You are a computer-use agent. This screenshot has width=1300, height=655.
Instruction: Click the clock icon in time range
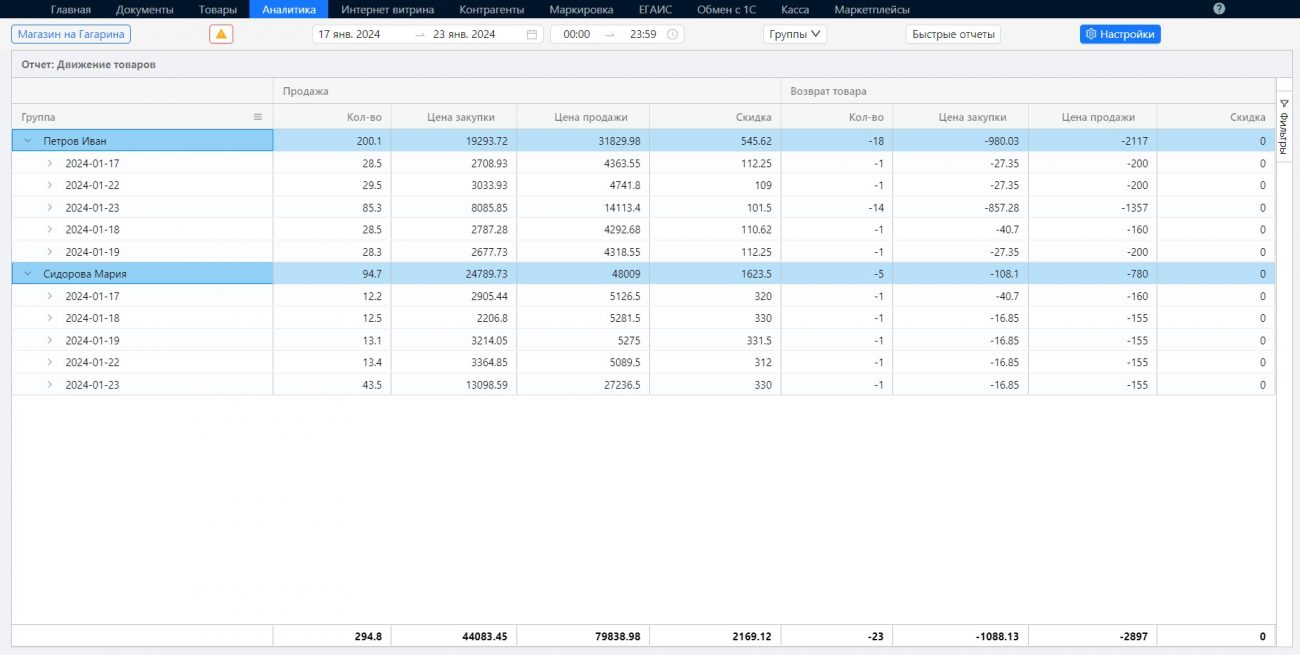[x=672, y=34]
